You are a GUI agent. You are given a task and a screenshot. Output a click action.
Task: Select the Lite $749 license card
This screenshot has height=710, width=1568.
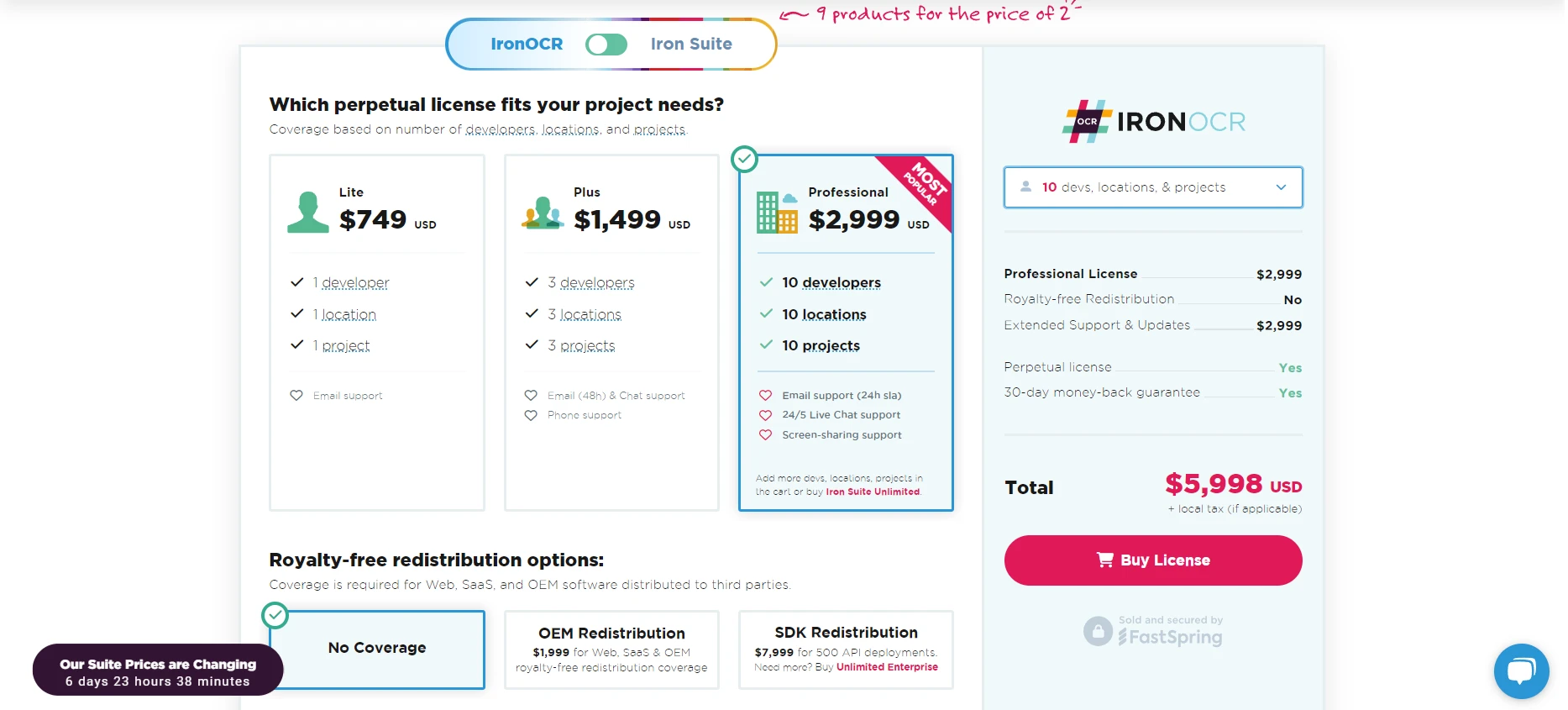pyautogui.click(x=377, y=332)
